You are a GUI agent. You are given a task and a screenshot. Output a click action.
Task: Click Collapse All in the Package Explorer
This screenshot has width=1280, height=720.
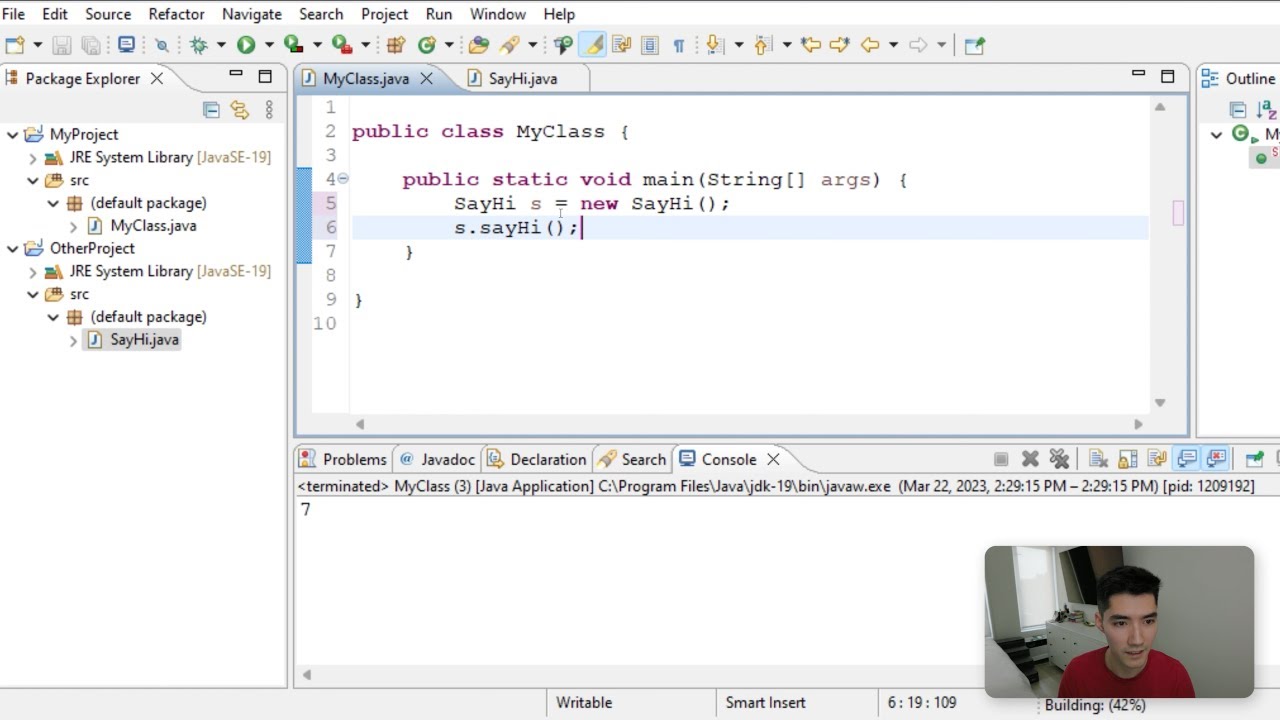click(211, 110)
